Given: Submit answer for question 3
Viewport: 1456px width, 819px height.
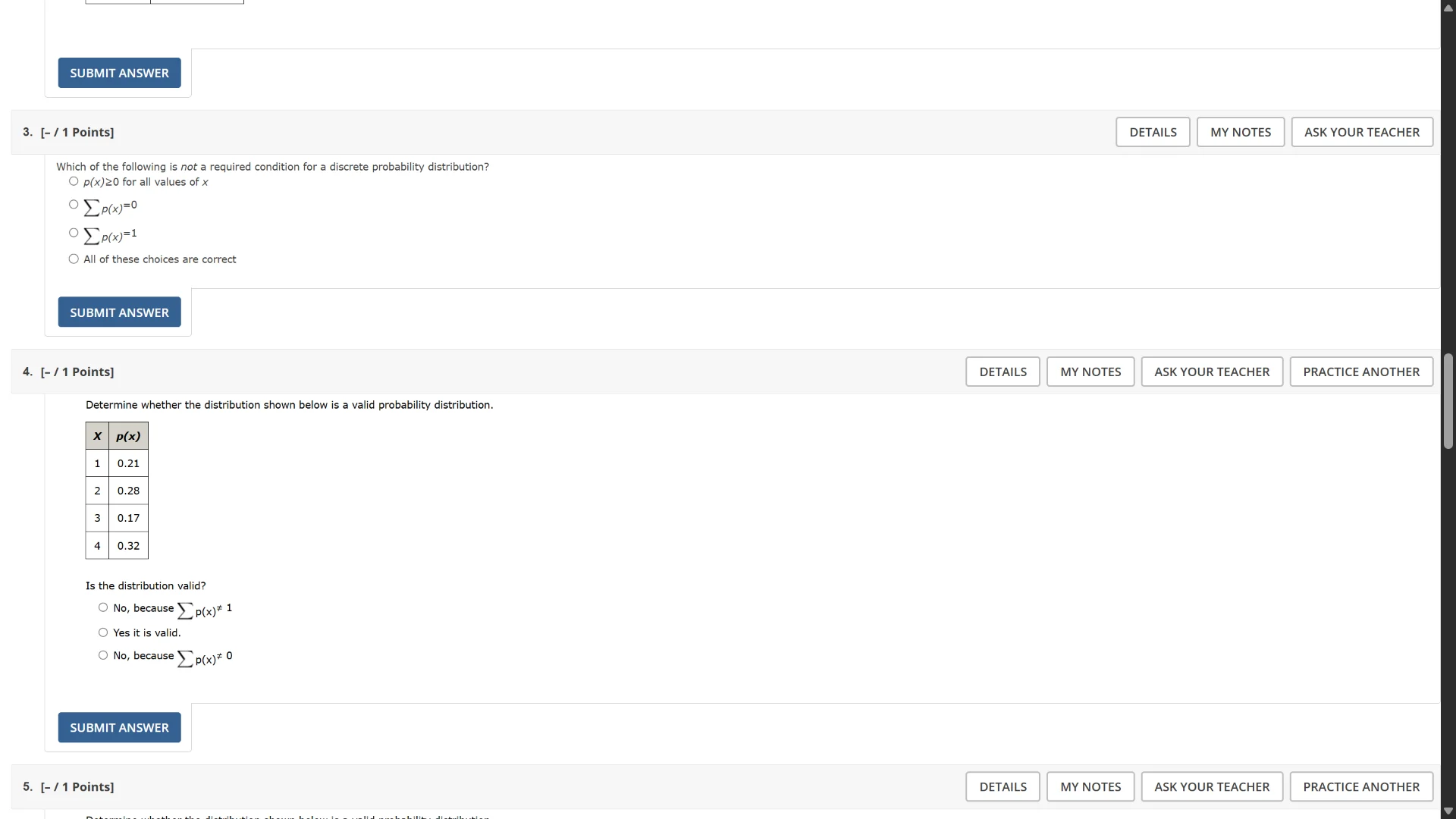Looking at the screenshot, I should click(x=119, y=312).
